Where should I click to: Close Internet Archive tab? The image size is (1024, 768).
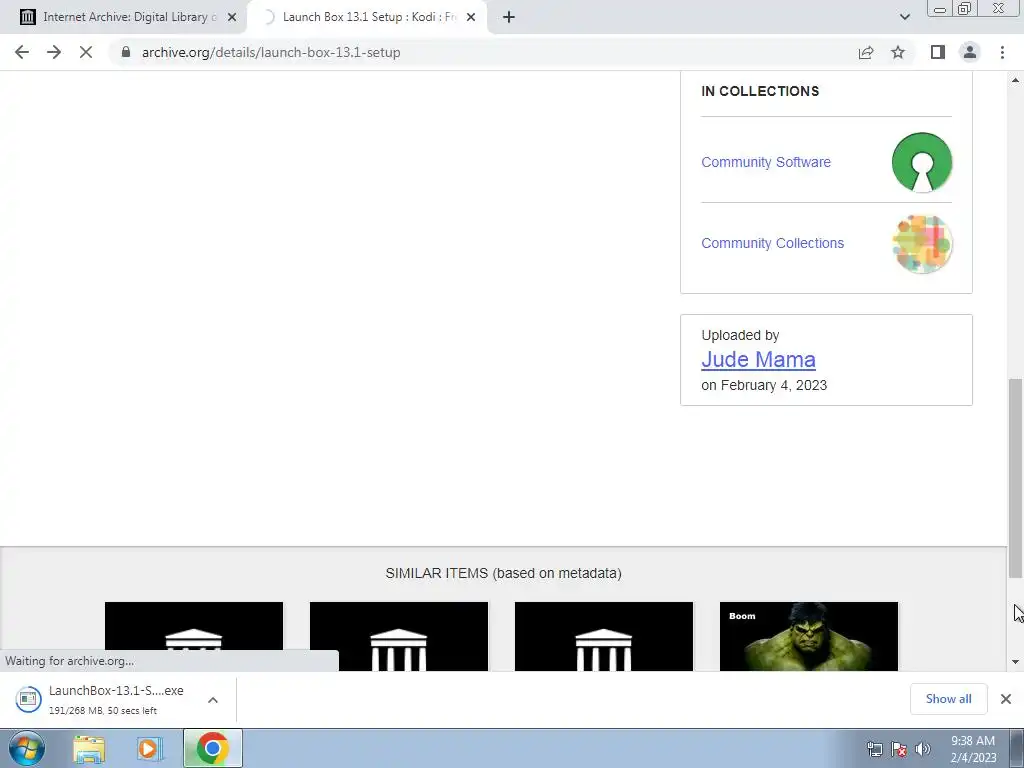(232, 17)
